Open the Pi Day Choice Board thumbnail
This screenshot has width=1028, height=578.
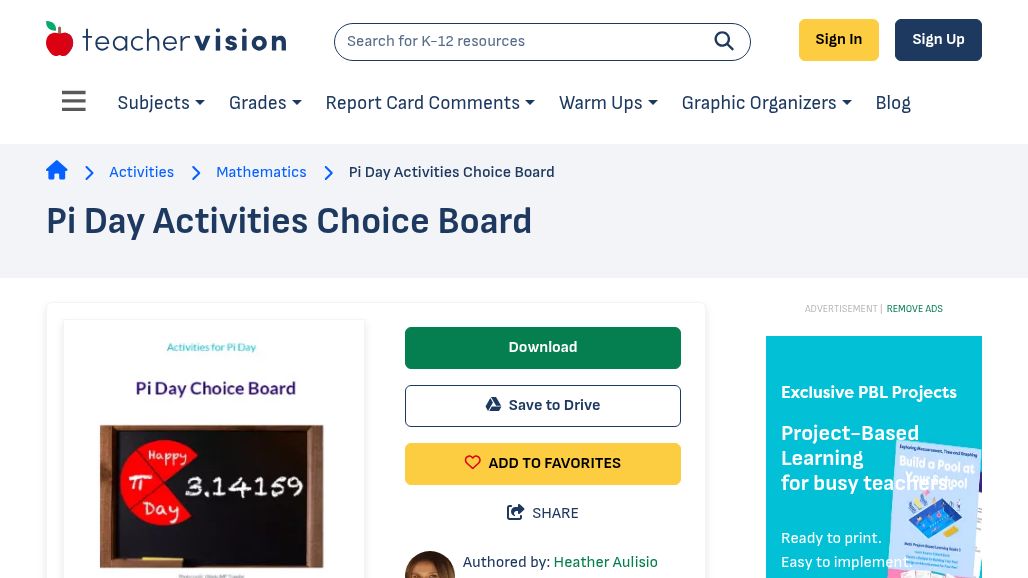[x=214, y=450]
